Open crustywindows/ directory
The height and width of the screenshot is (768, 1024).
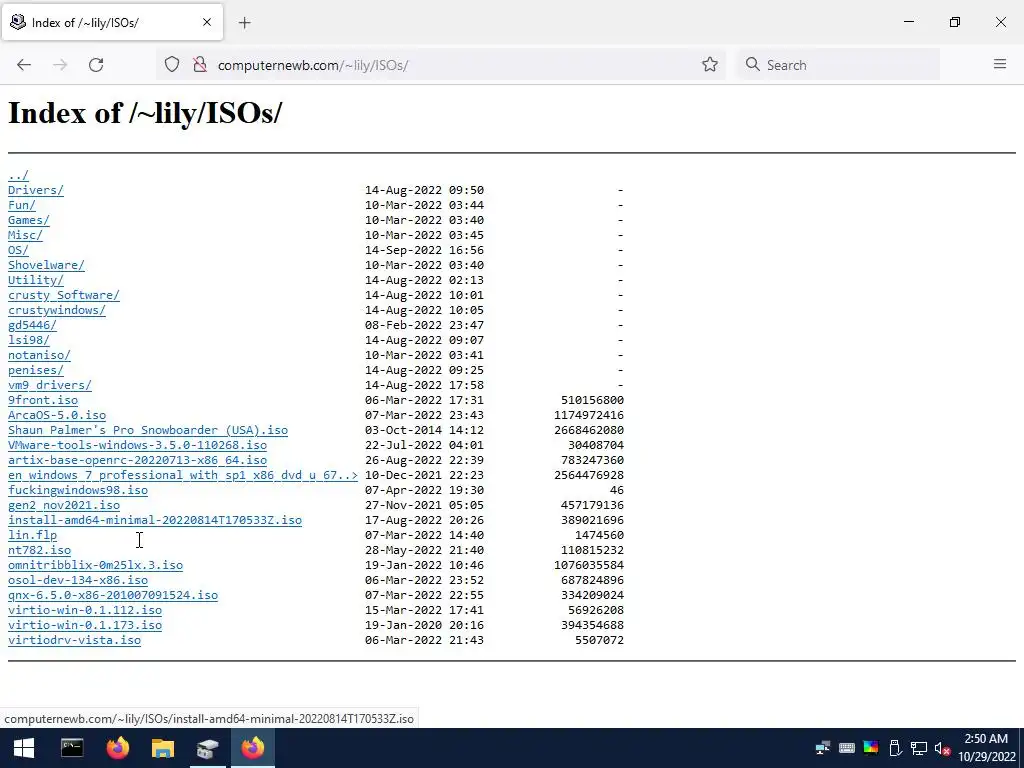57,310
